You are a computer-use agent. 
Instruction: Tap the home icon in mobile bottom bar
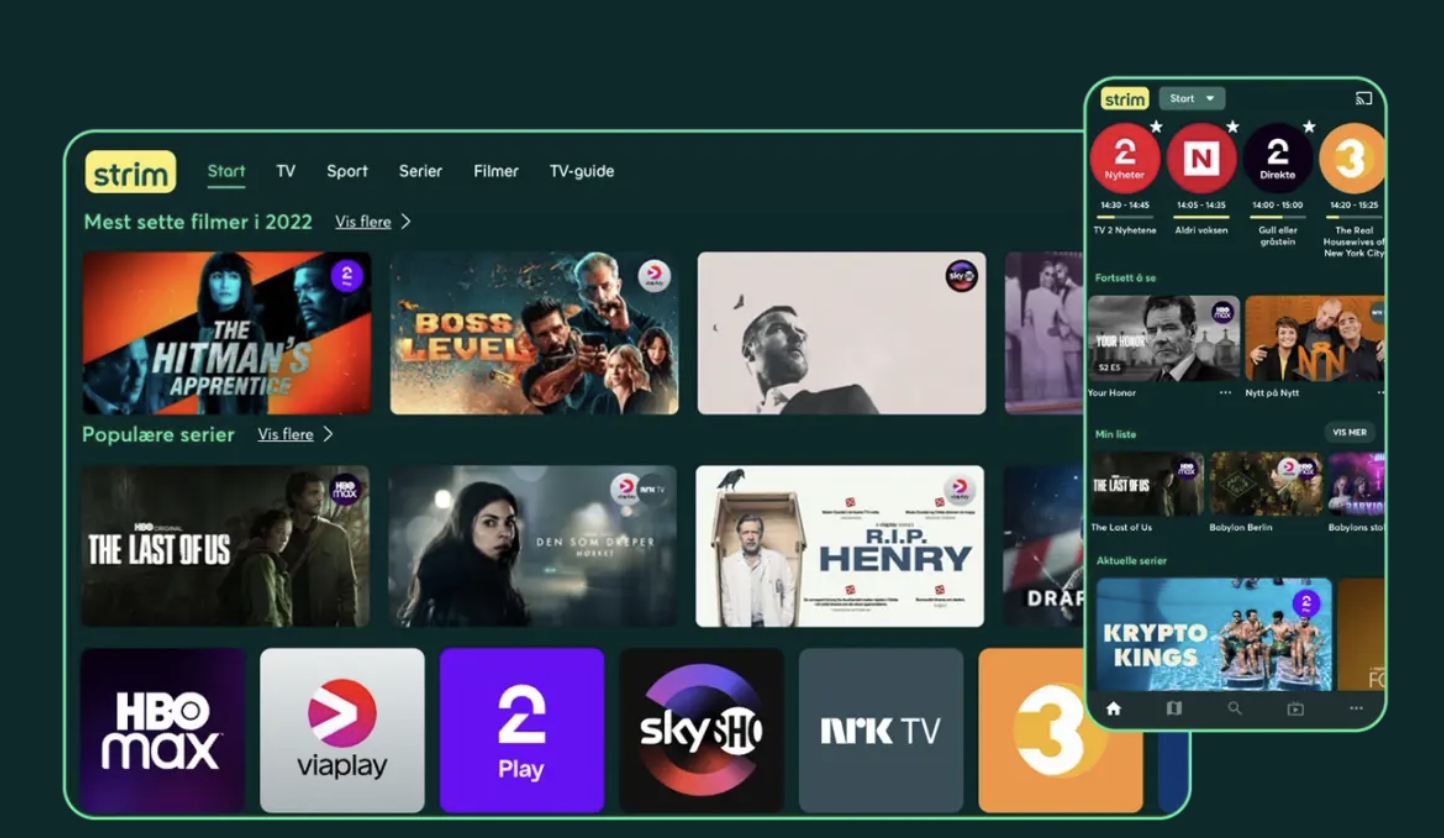pos(1113,708)
